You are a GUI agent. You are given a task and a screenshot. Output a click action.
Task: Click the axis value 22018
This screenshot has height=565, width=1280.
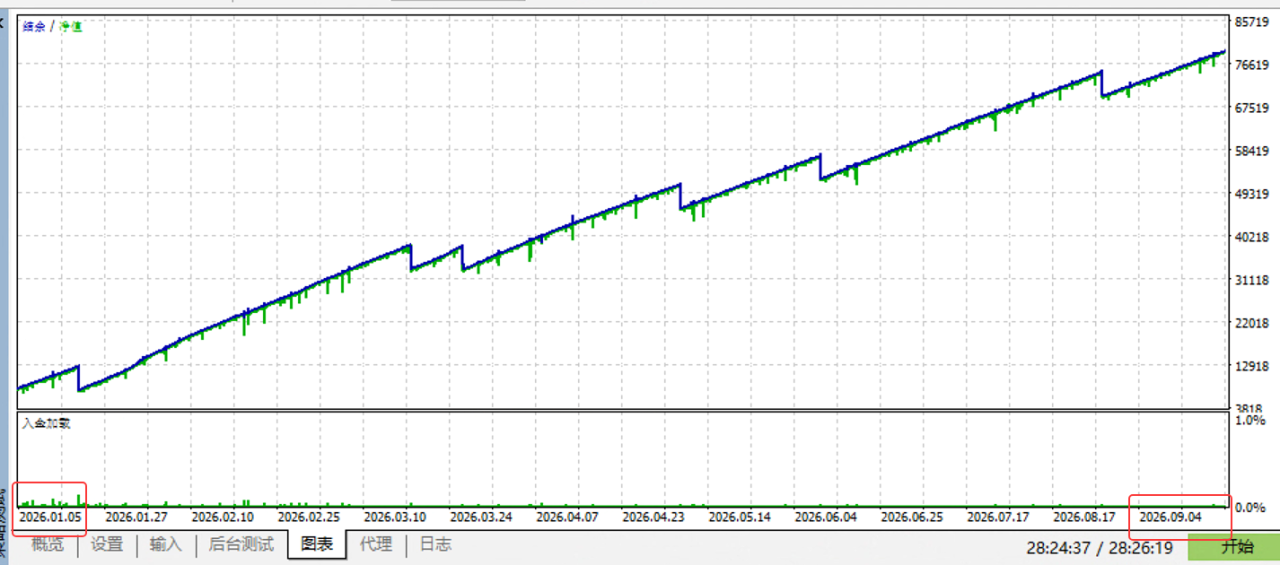(1252, 323)
